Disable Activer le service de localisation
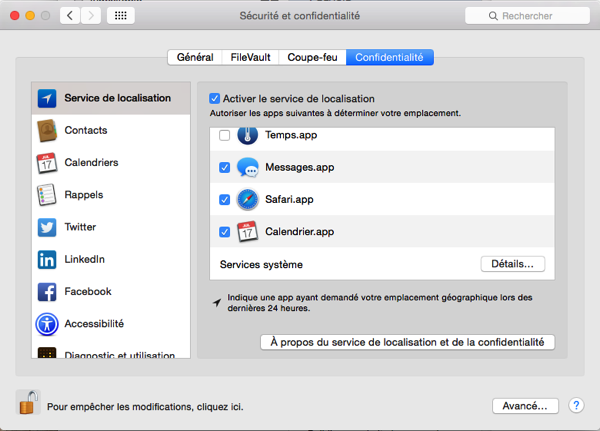 pos(215,99)
